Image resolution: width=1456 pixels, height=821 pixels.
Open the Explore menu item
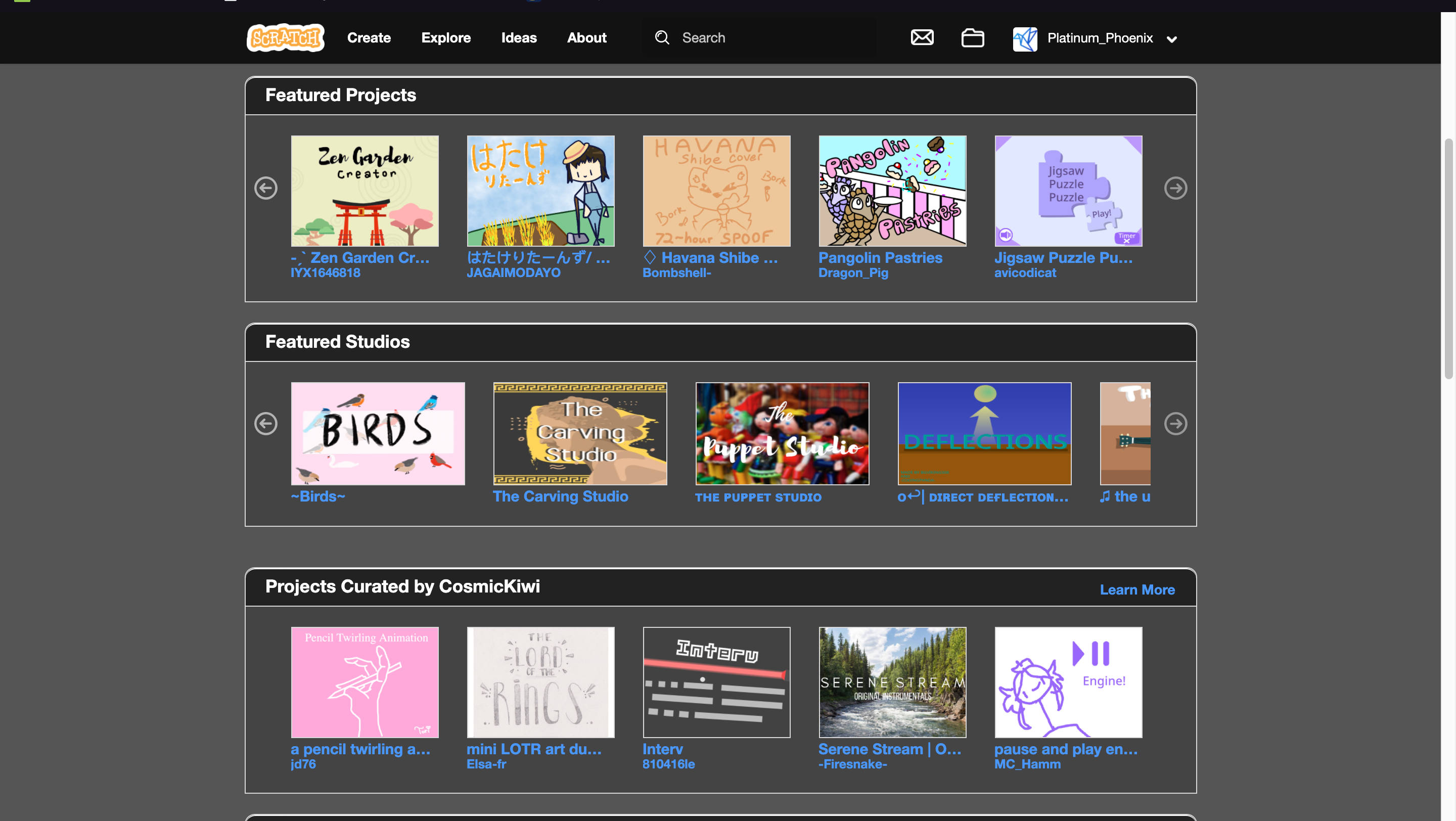[446, 37]
